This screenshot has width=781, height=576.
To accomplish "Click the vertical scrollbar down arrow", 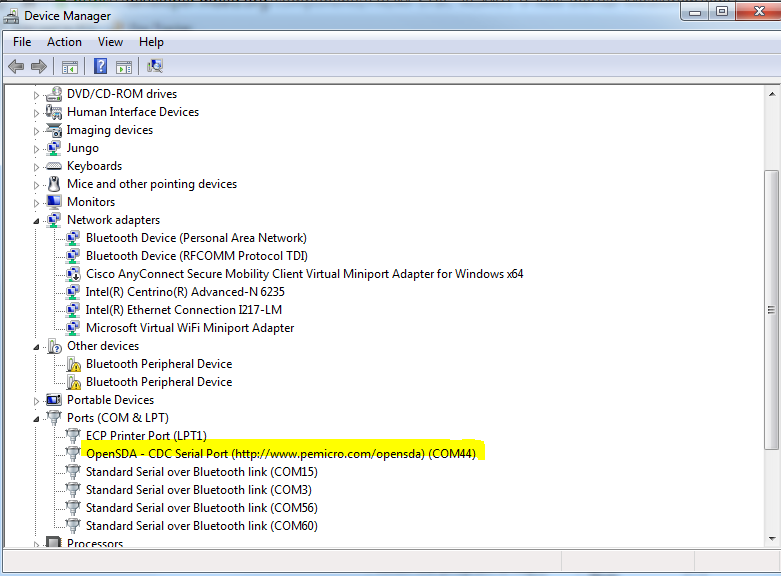I will [770, 538].
